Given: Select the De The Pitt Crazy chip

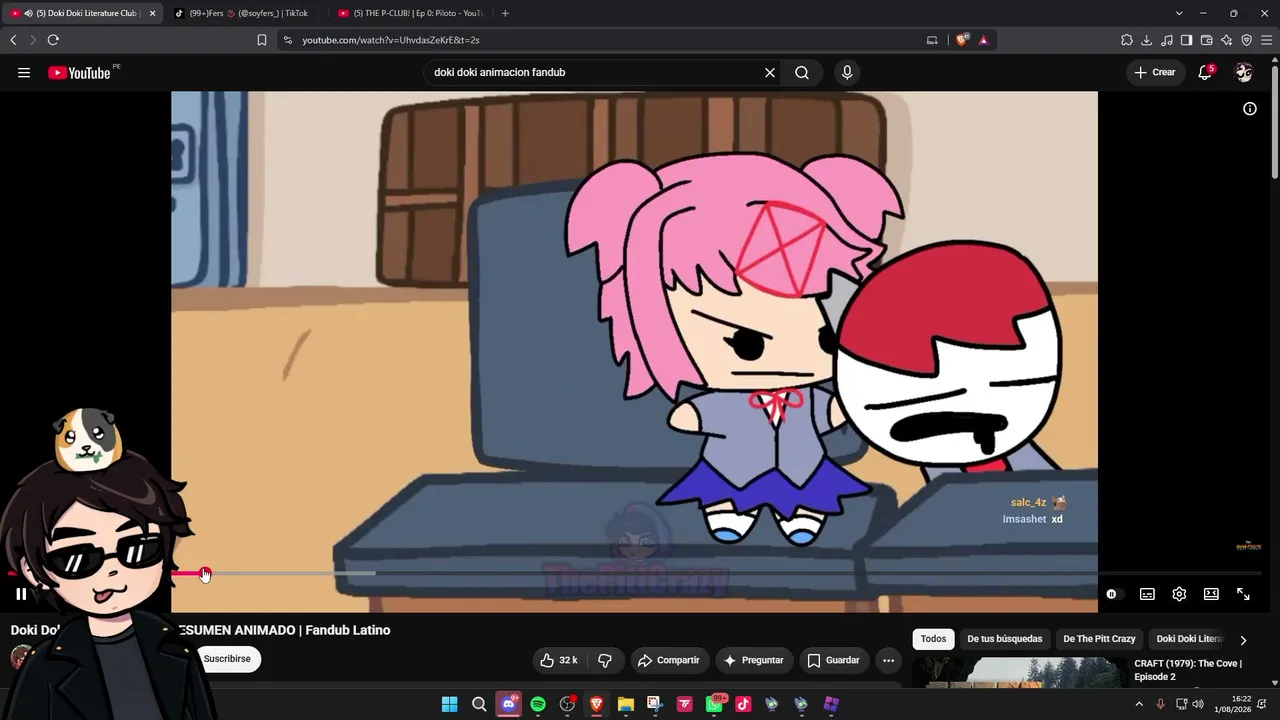Looking at the screenshot, I should point(1099,639).
